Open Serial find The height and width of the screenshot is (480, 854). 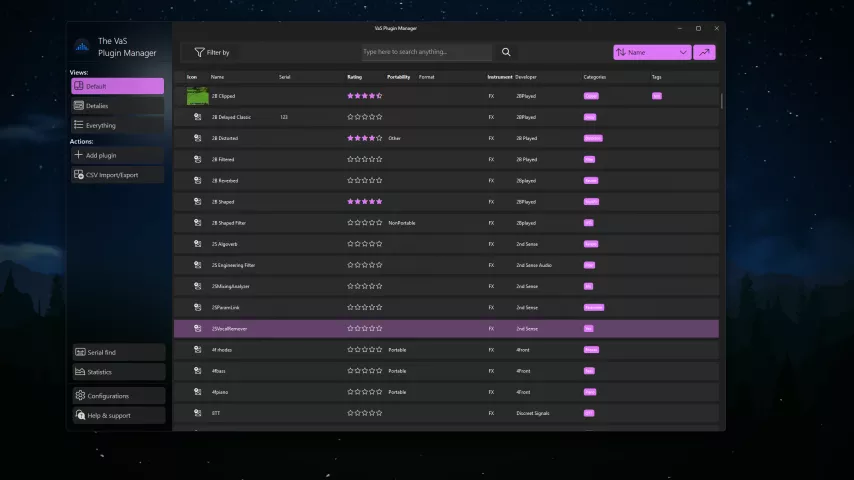[x=118, y=353]
